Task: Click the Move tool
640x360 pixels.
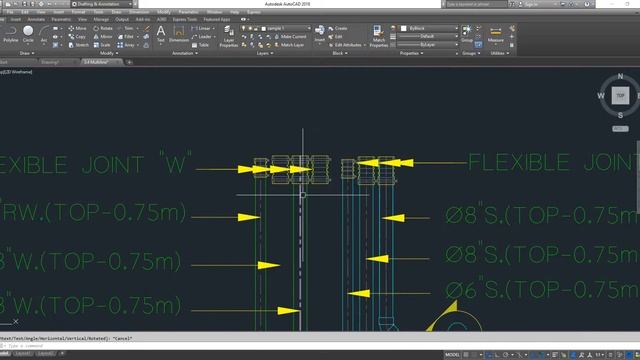Action: tap(77, 29)
